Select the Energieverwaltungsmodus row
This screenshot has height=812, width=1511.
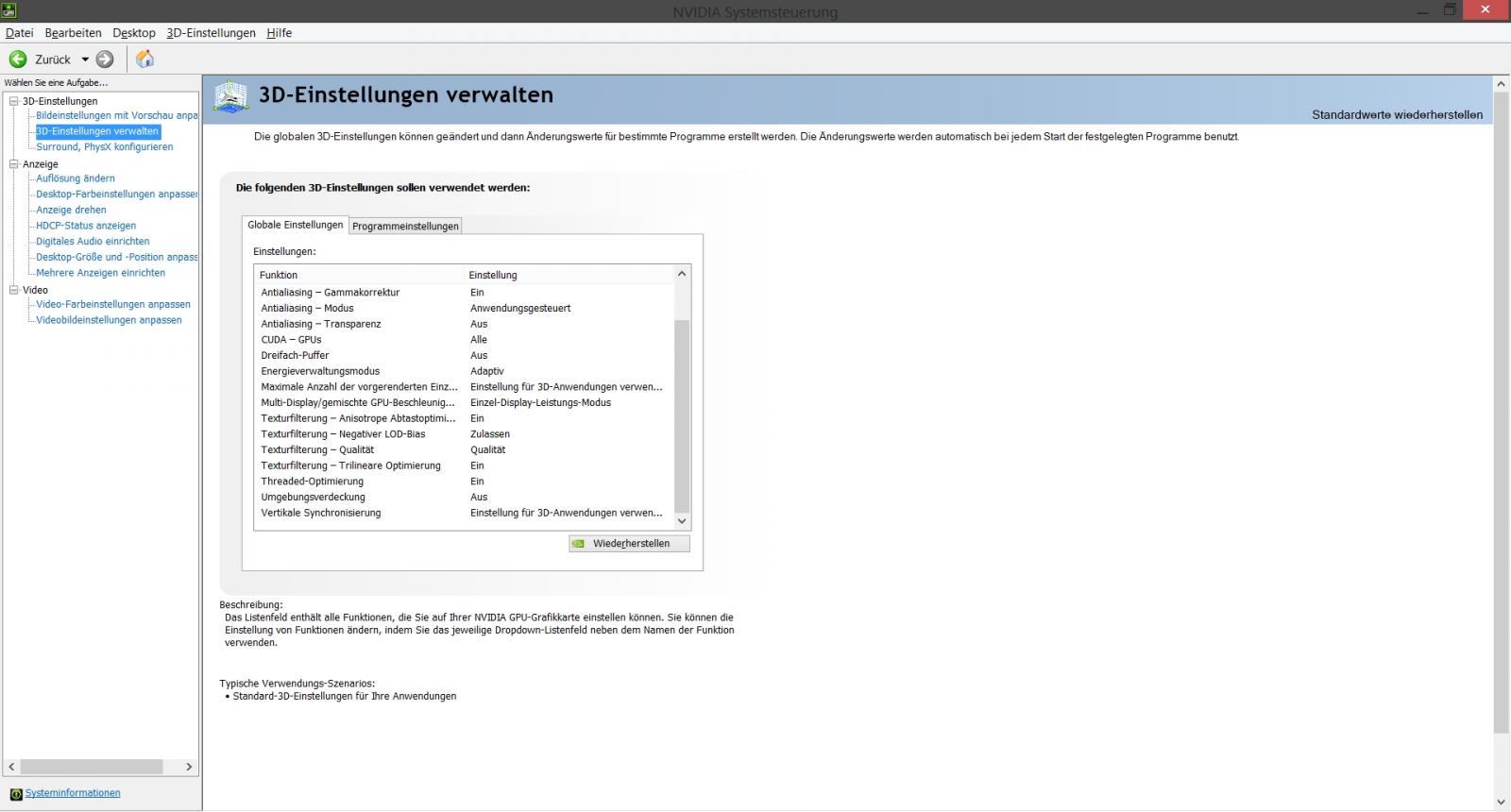point(465,371)
